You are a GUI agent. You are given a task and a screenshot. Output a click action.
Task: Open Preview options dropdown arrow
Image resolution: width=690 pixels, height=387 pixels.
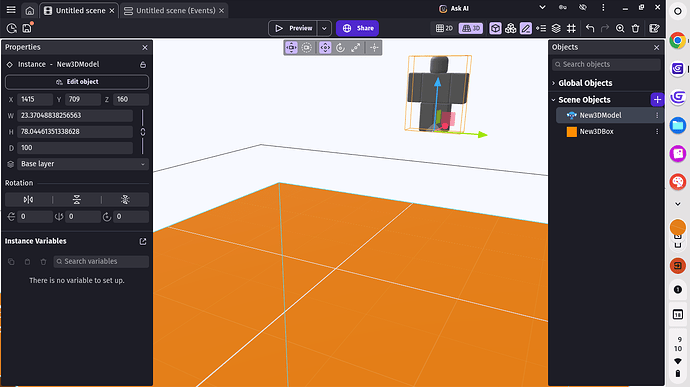point(324,28)
